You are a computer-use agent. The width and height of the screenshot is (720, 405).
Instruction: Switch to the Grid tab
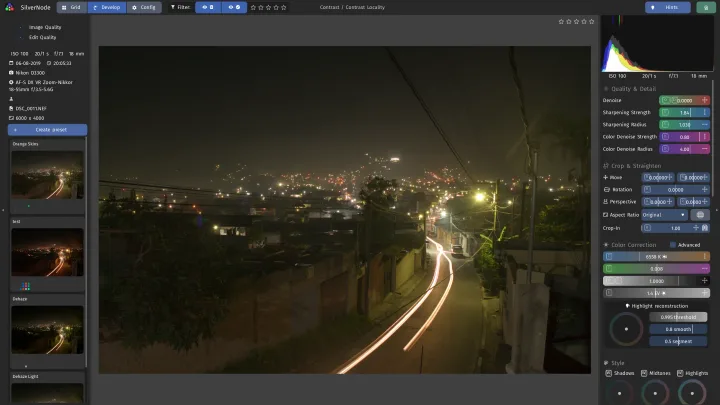71,7
